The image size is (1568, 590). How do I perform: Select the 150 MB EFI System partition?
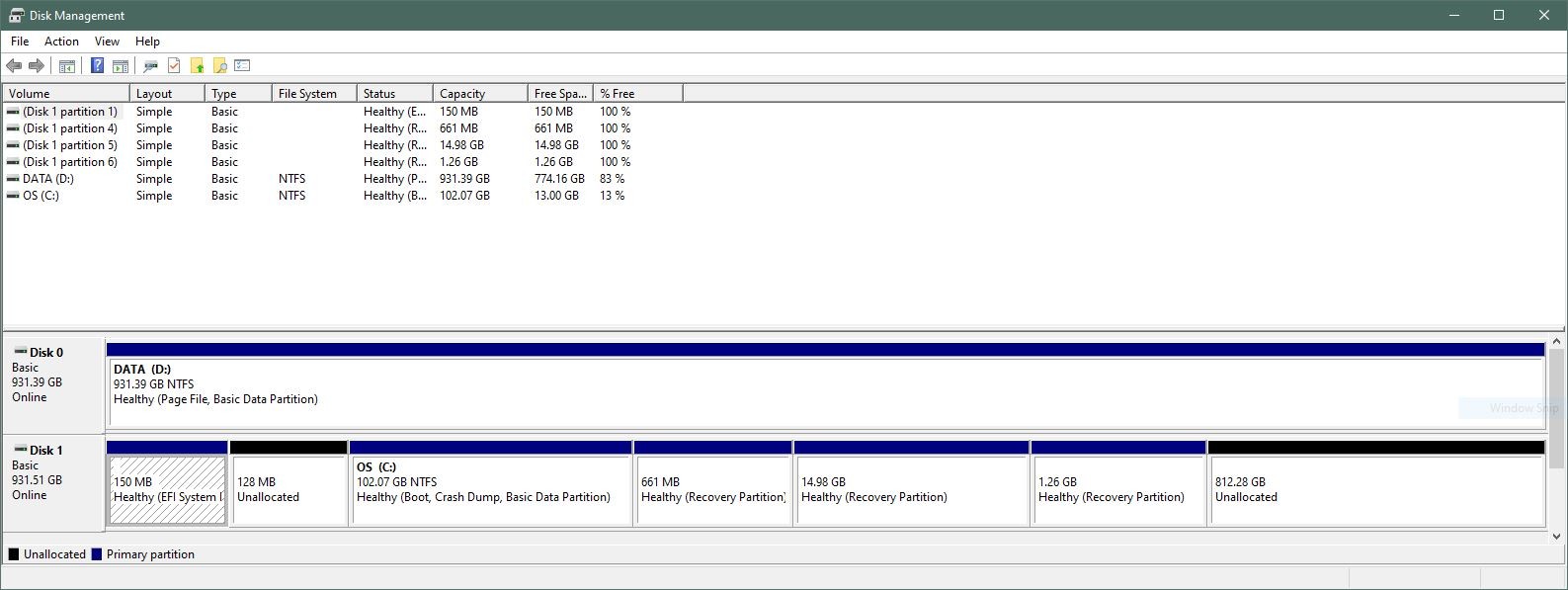(167, 483)
